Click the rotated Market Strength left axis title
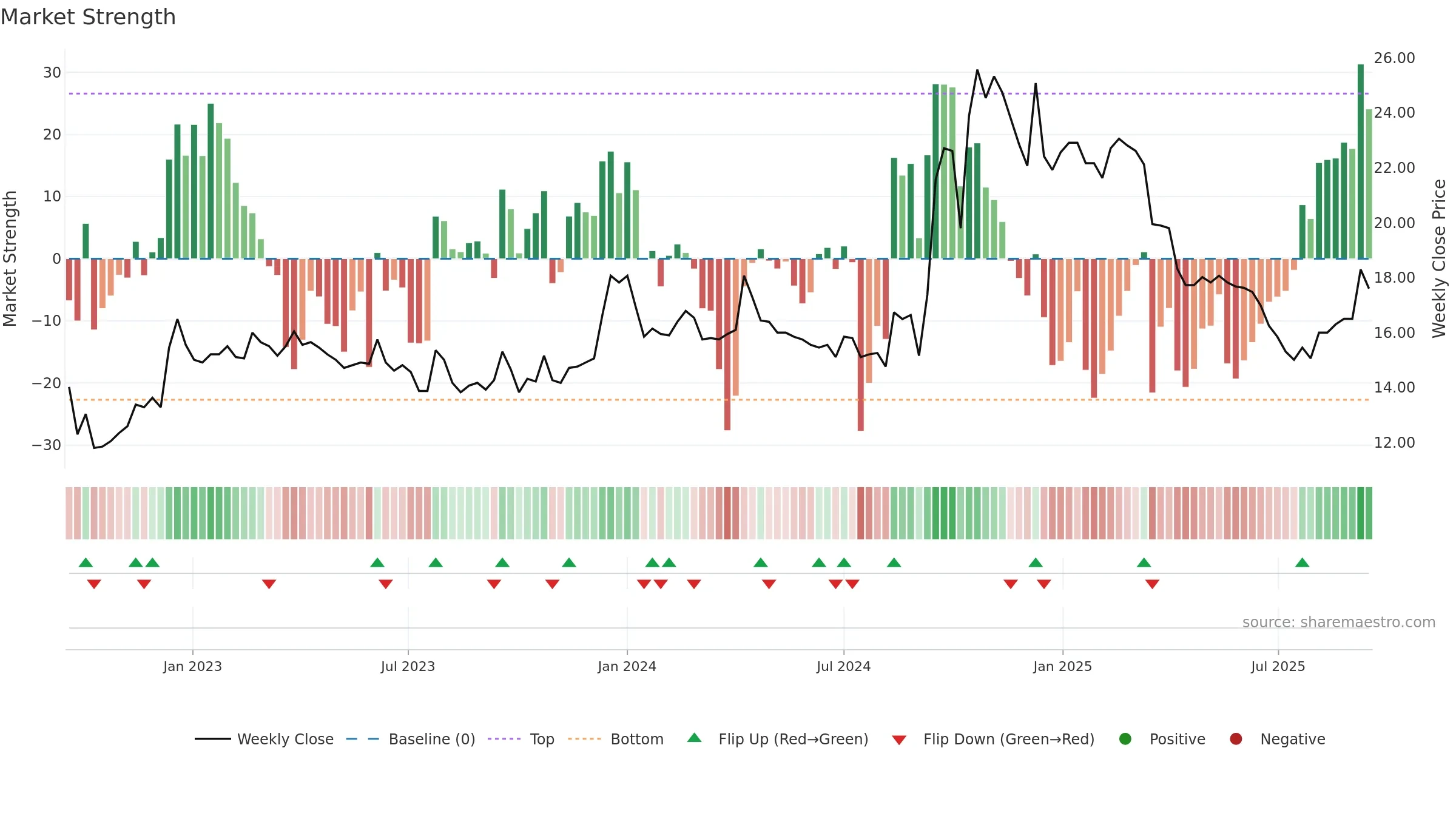This screenshot has width=1456, height=819. tap(10, 258)
